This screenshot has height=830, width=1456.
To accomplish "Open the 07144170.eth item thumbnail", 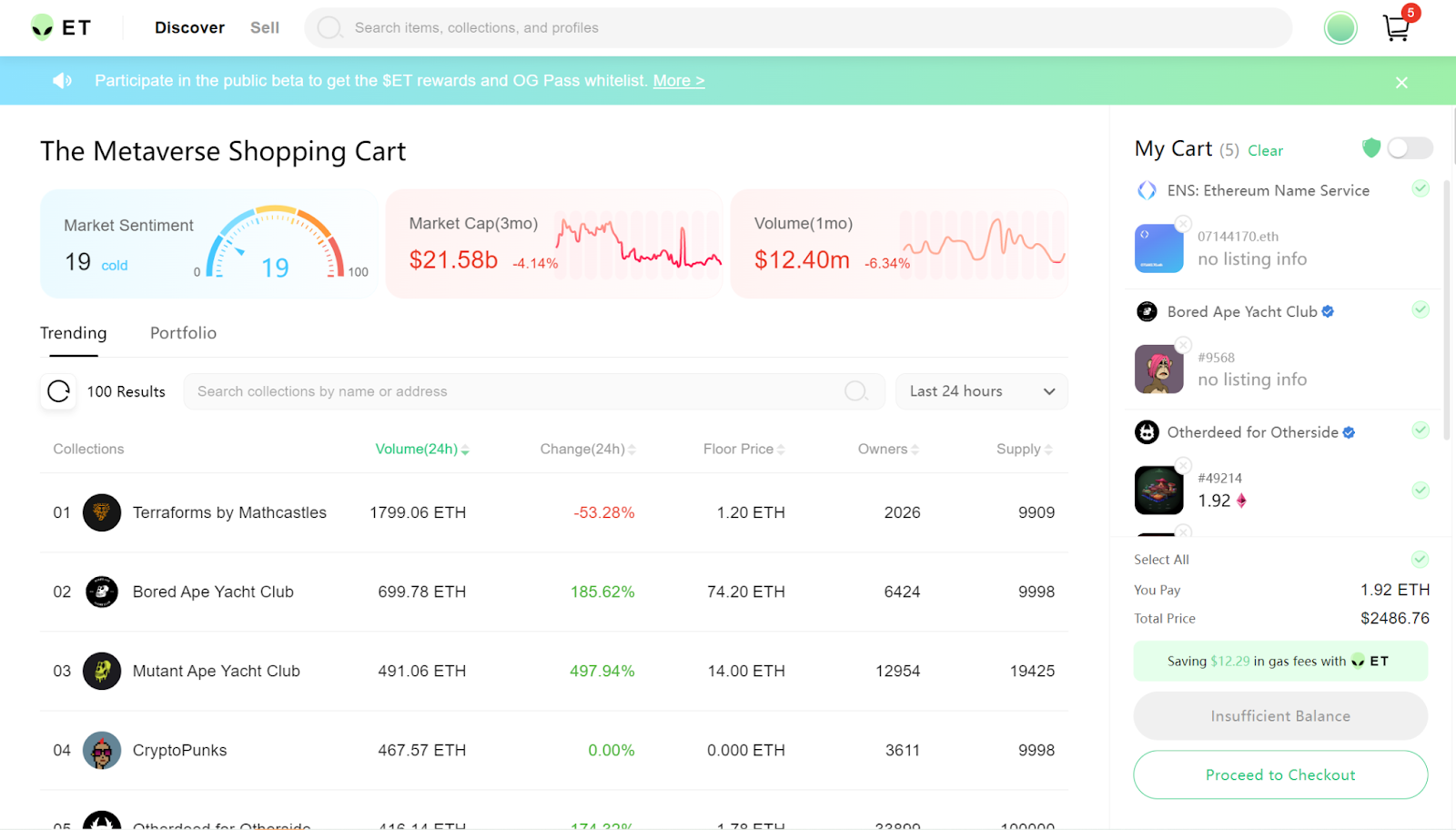I will pos(1158,248).
